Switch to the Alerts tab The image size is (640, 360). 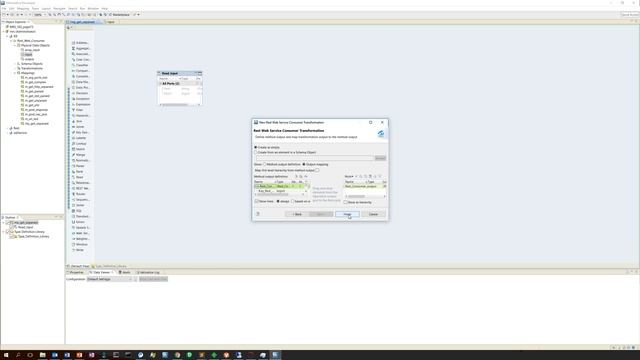point(125,272)
